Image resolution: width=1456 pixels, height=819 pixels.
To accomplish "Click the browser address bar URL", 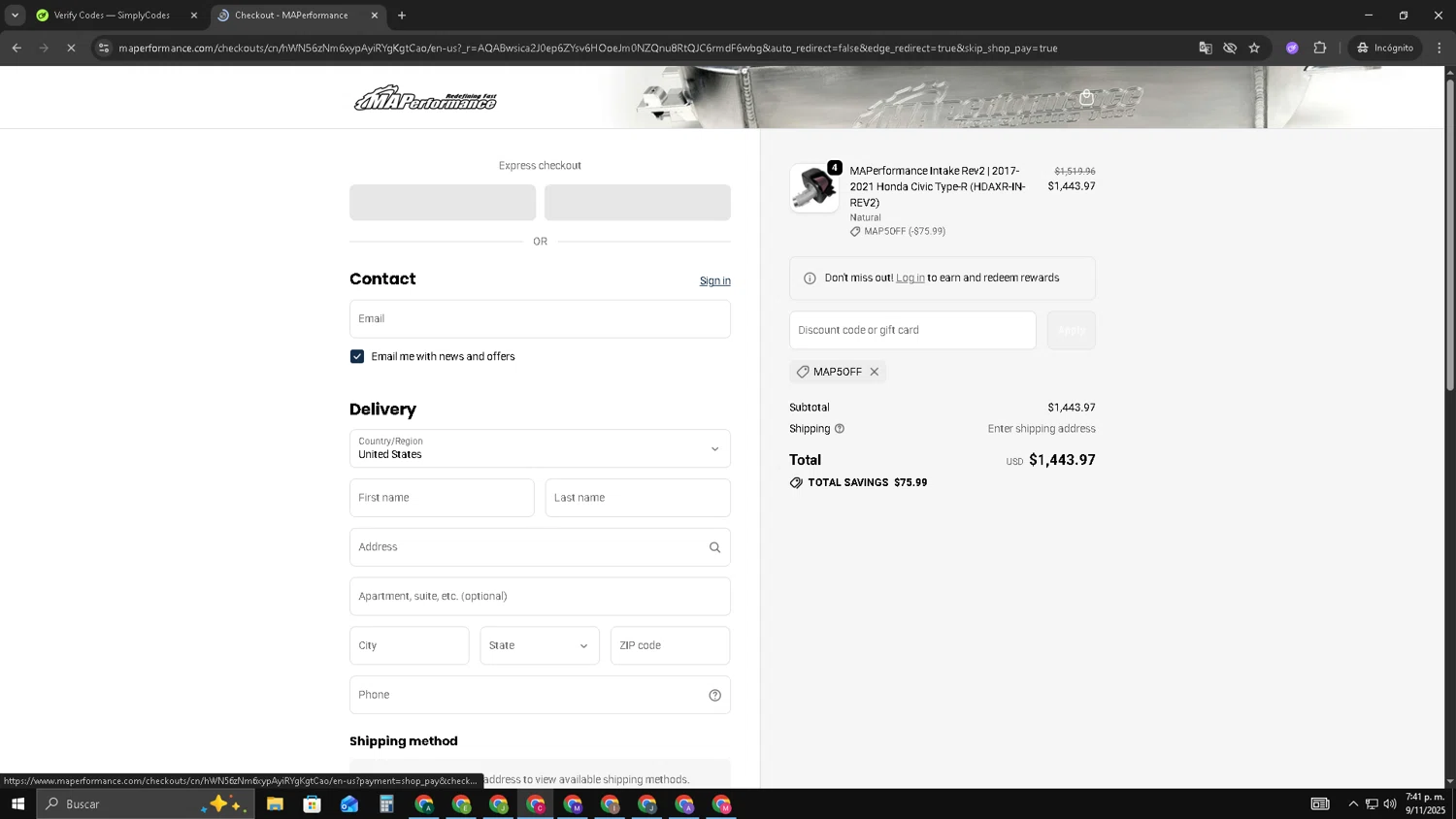I will tap(587, 48).
